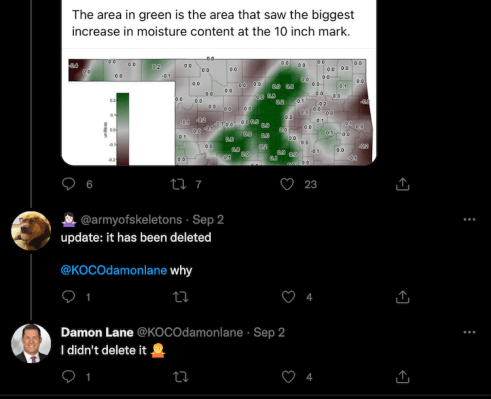Open Damon Lane's display name profile
The width and height of the screenshot is (491, 399).
(97, 332)
